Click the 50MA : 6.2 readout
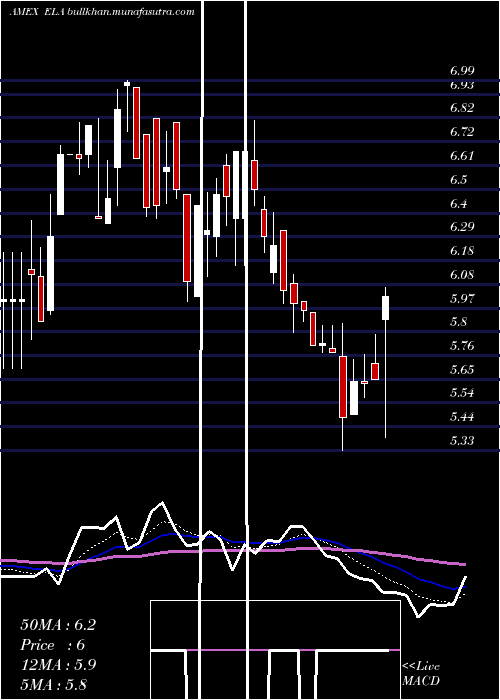The image size is (500, 700). tap(58, 625)
